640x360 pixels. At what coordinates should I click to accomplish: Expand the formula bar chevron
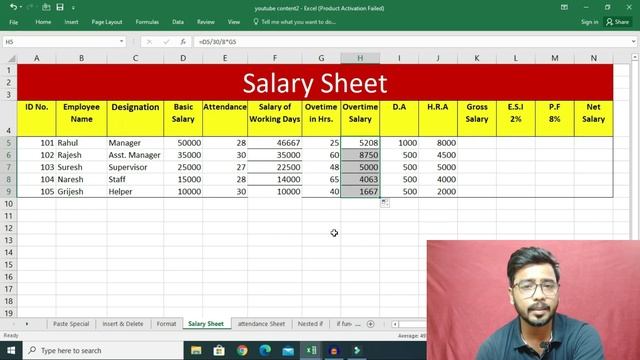tap(633, 42)
